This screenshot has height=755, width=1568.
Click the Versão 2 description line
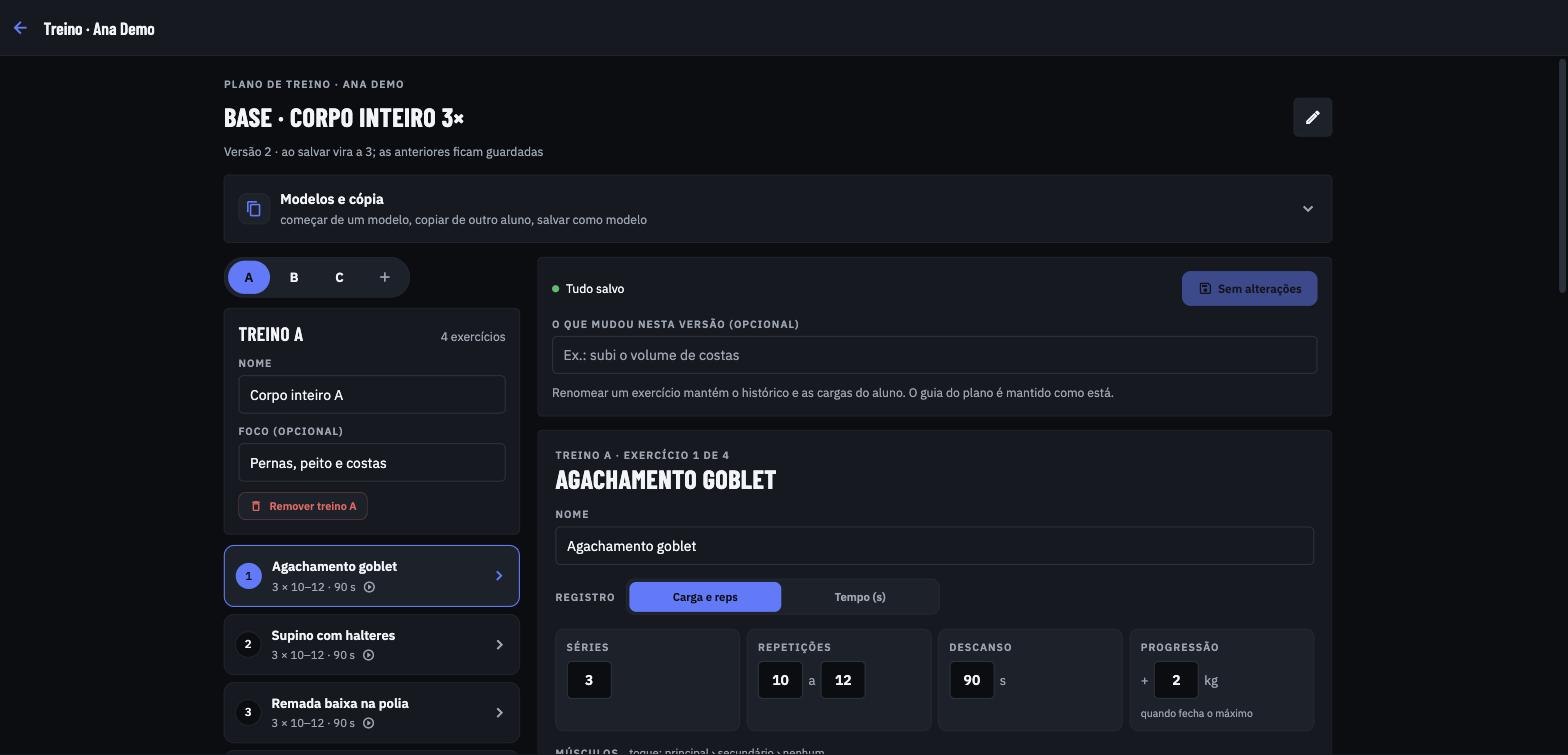click(x=383, y=152)
